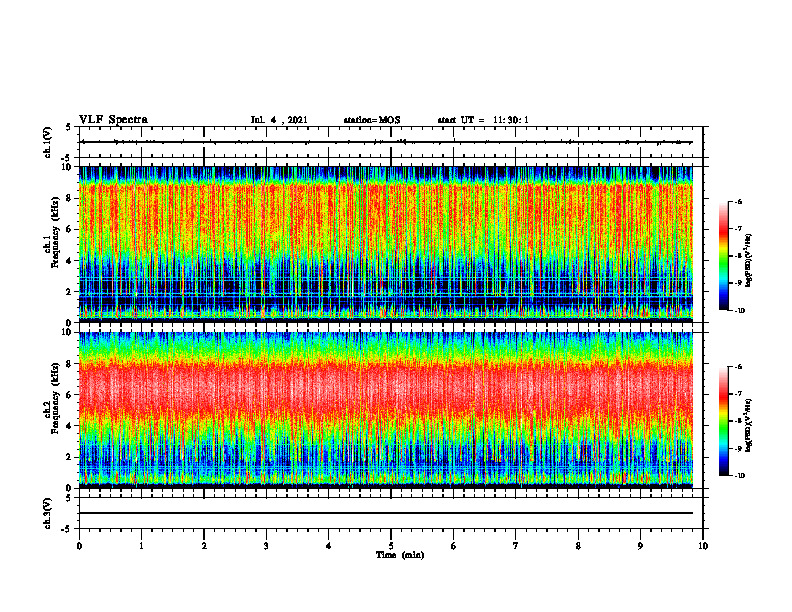Click the "2" kHz tick on ch.2 frequency axis
This screenshot has width=792, height=612.
(70, 457)
